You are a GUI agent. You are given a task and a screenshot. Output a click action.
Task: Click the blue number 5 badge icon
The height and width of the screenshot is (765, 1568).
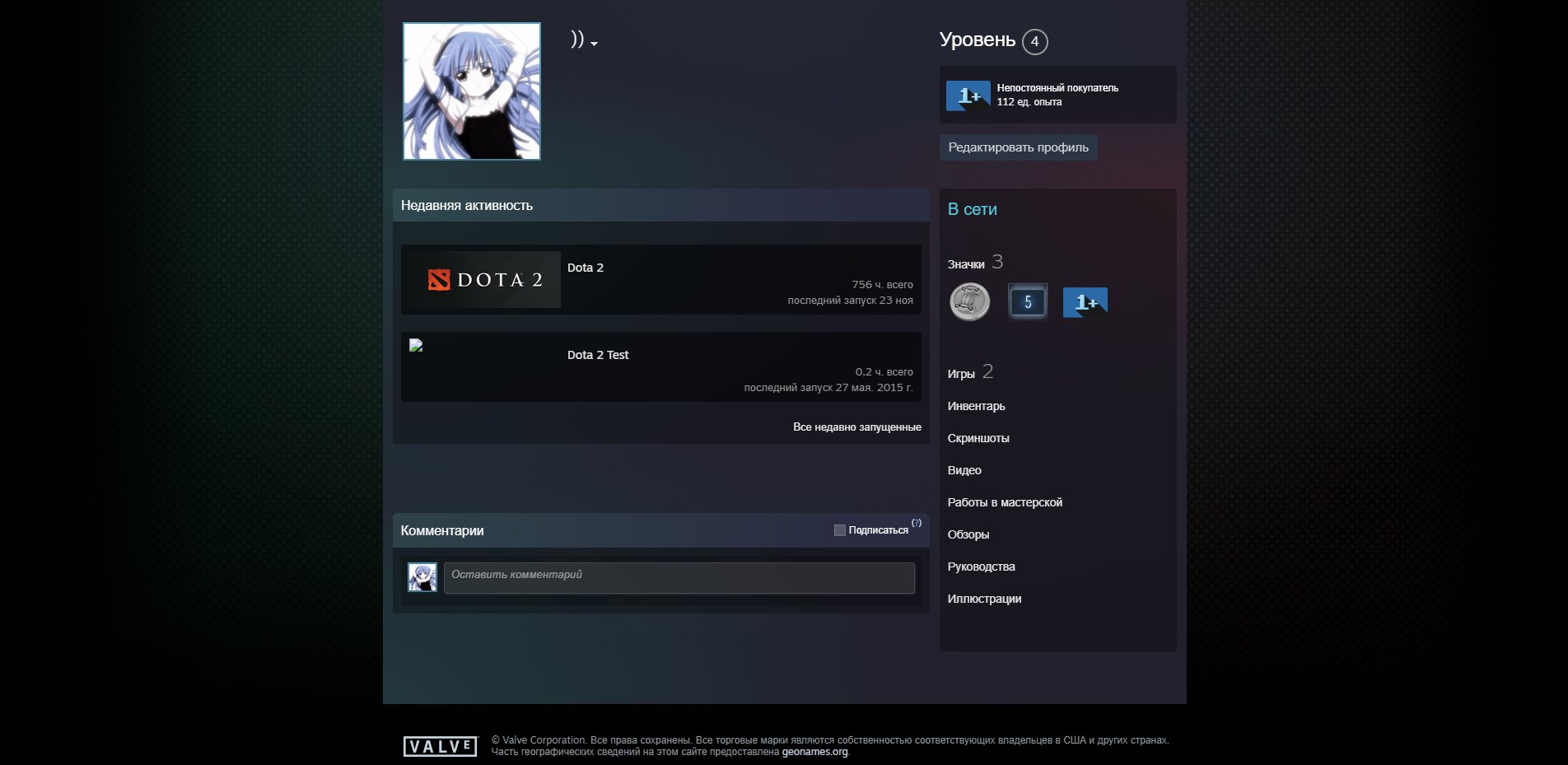click(x=1027, y=301)
